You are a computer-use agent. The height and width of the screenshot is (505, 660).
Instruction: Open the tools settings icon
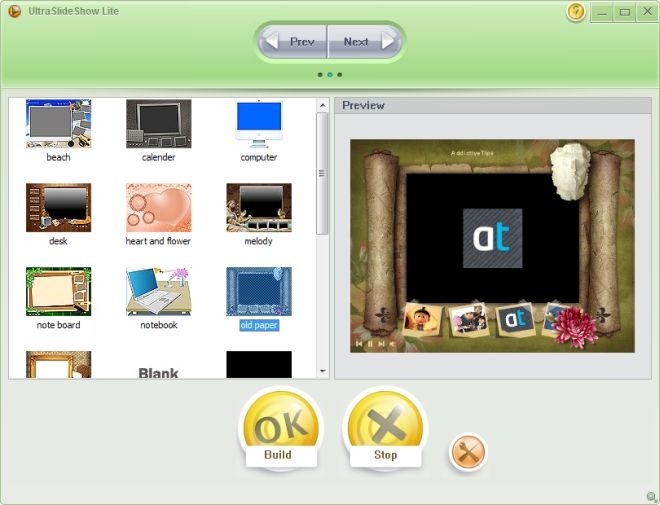tap(468, 452)
